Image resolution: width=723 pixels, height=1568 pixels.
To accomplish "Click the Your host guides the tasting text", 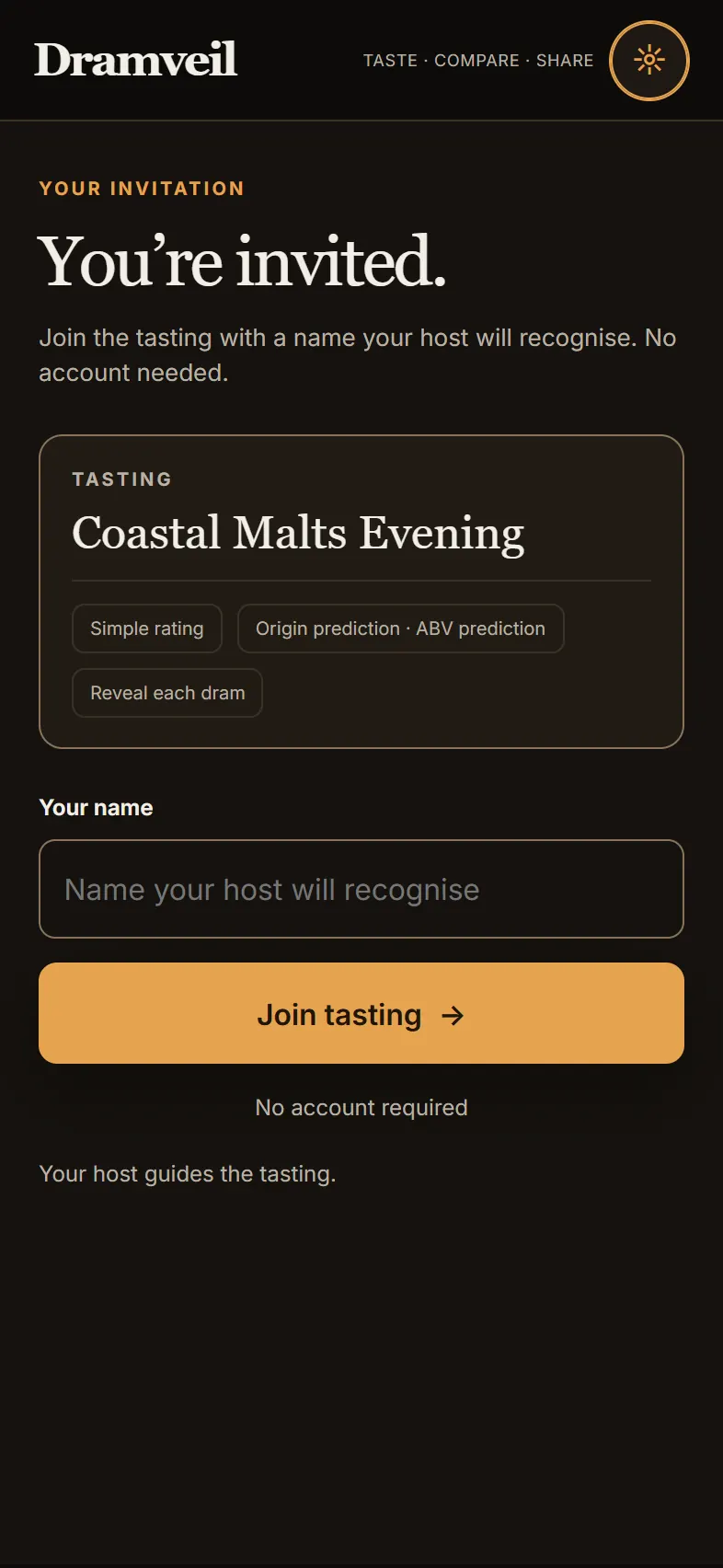I will pos(188,1174).
